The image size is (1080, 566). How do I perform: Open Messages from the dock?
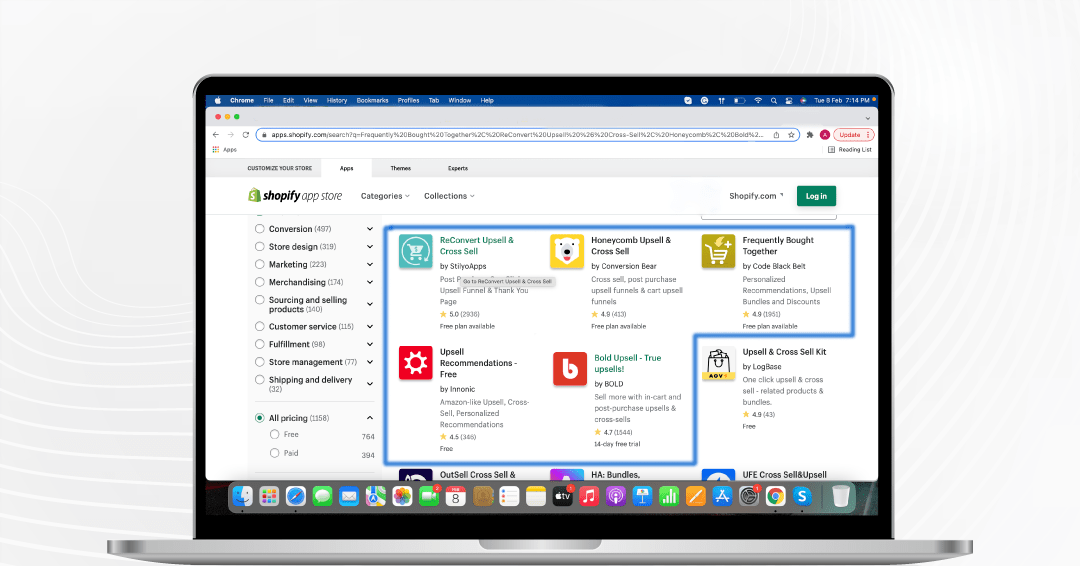click(322, 496)
